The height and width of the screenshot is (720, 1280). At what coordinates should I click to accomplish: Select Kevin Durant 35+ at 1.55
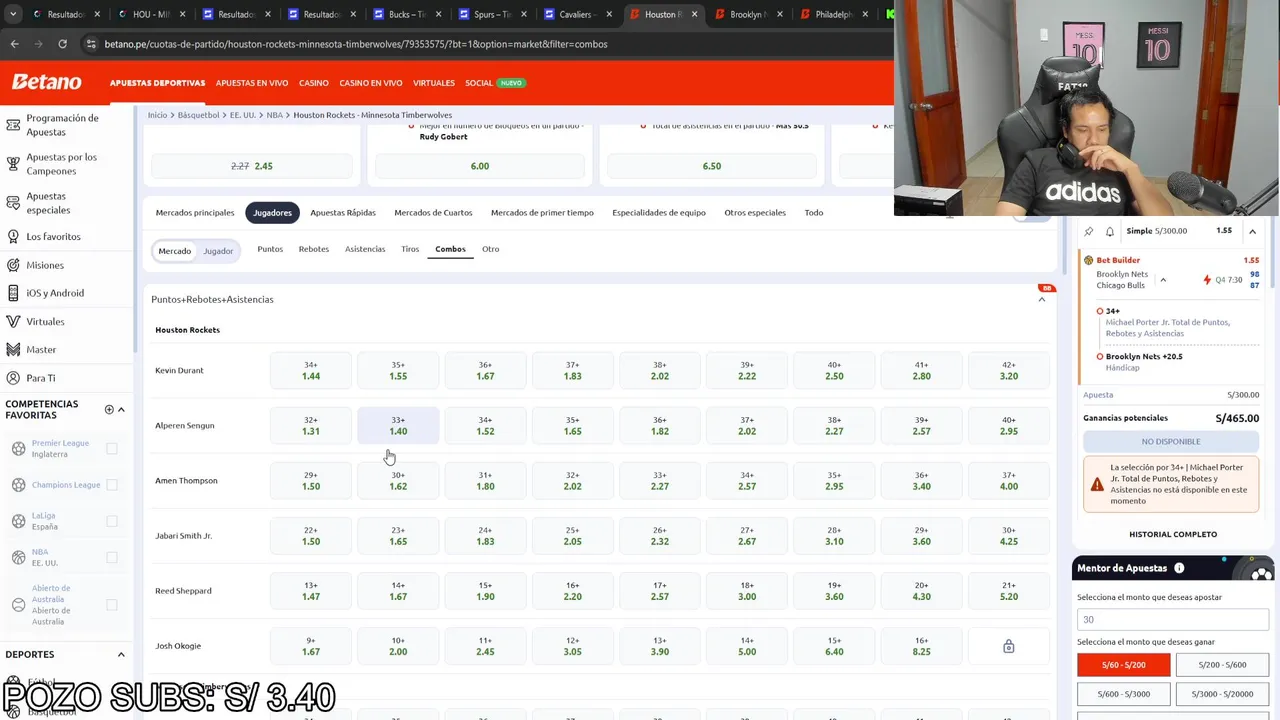pyautogui.click(x=398, y=371)
